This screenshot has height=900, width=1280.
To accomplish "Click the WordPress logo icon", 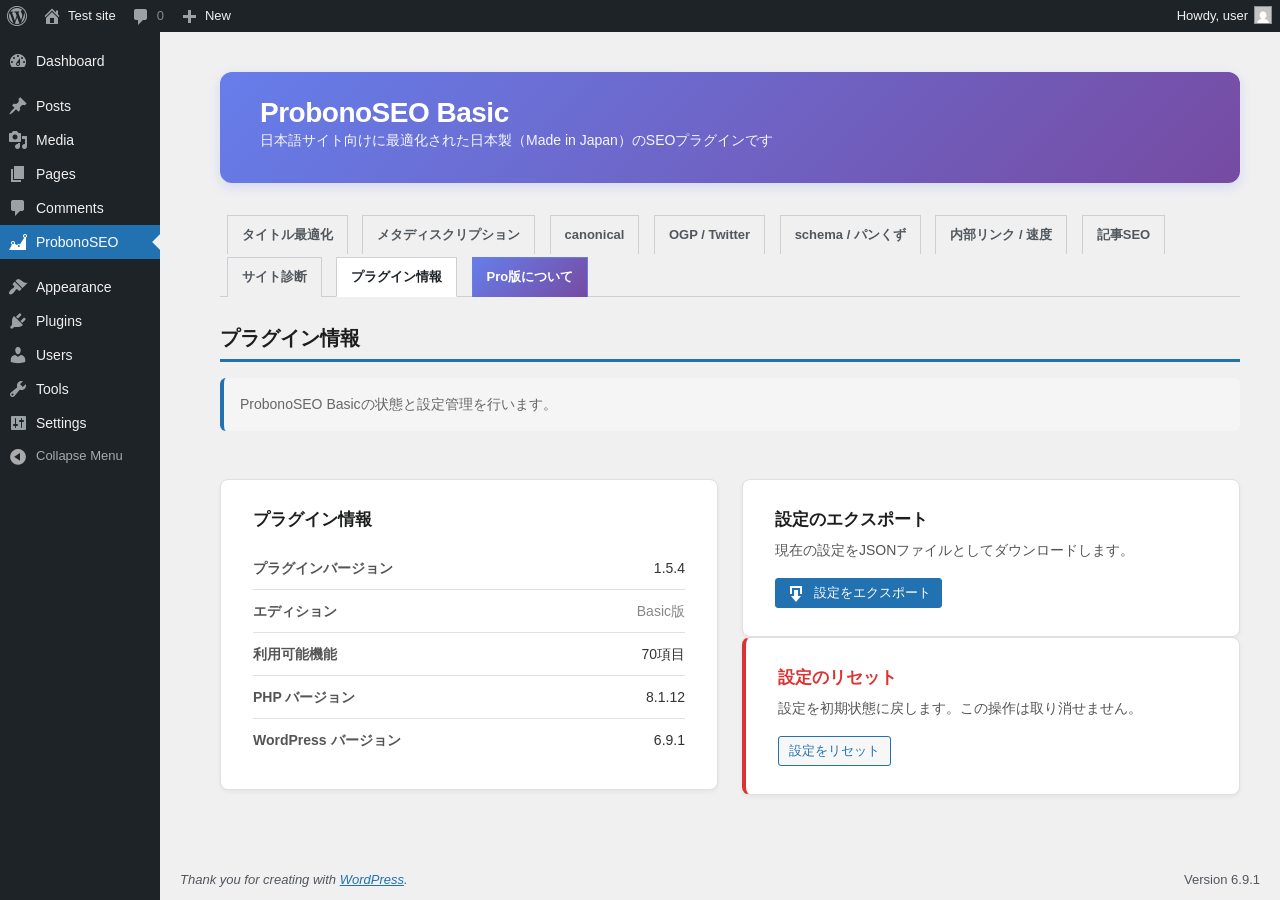I will 17,16.
